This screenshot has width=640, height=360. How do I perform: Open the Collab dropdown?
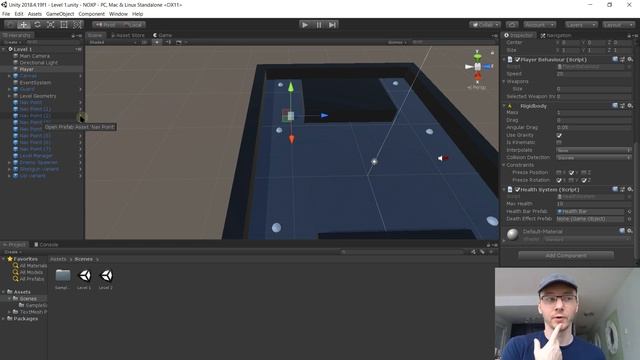tap(484, 25)
